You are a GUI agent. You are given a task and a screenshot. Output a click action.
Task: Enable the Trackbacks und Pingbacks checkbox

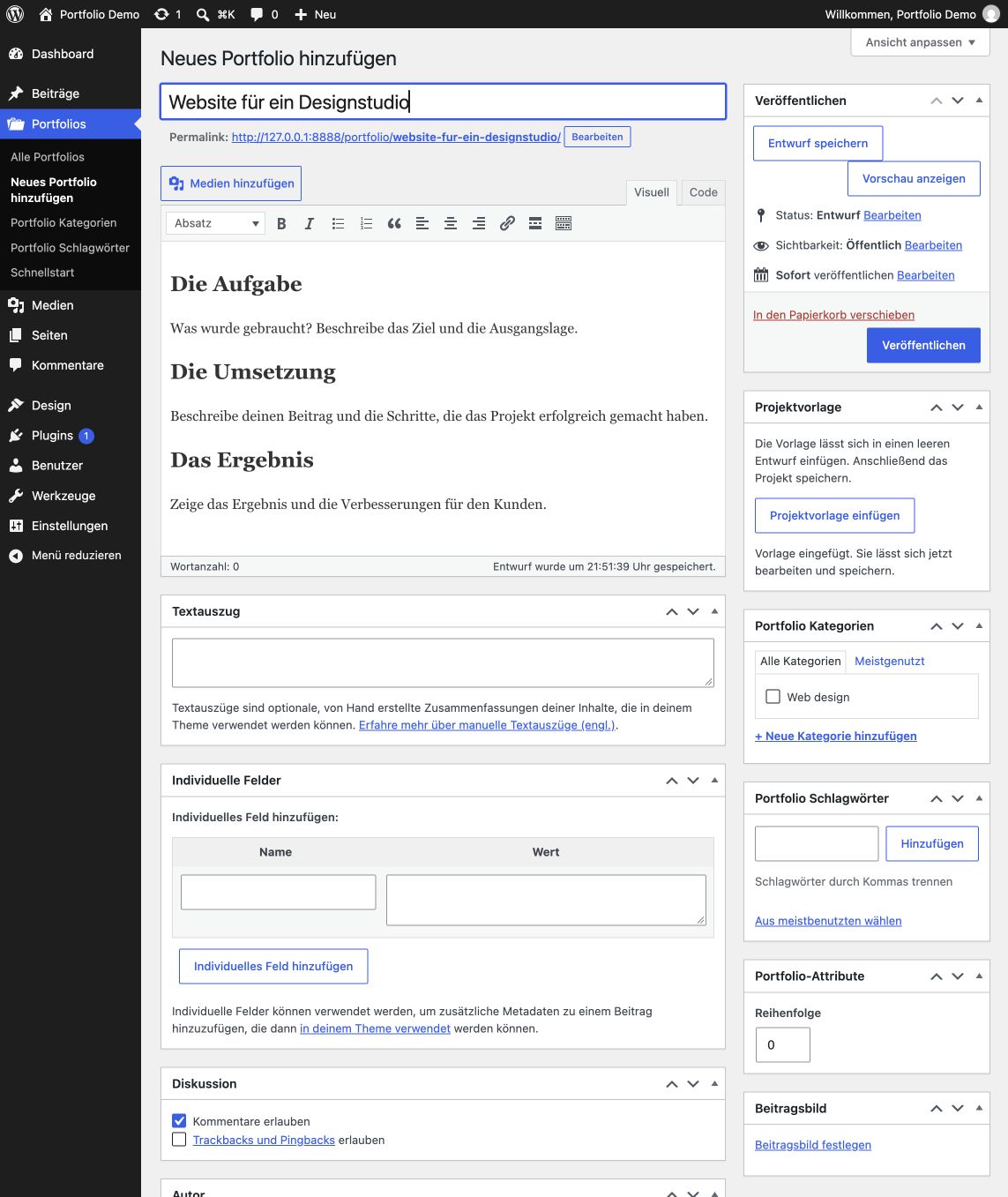point(179,1140)
